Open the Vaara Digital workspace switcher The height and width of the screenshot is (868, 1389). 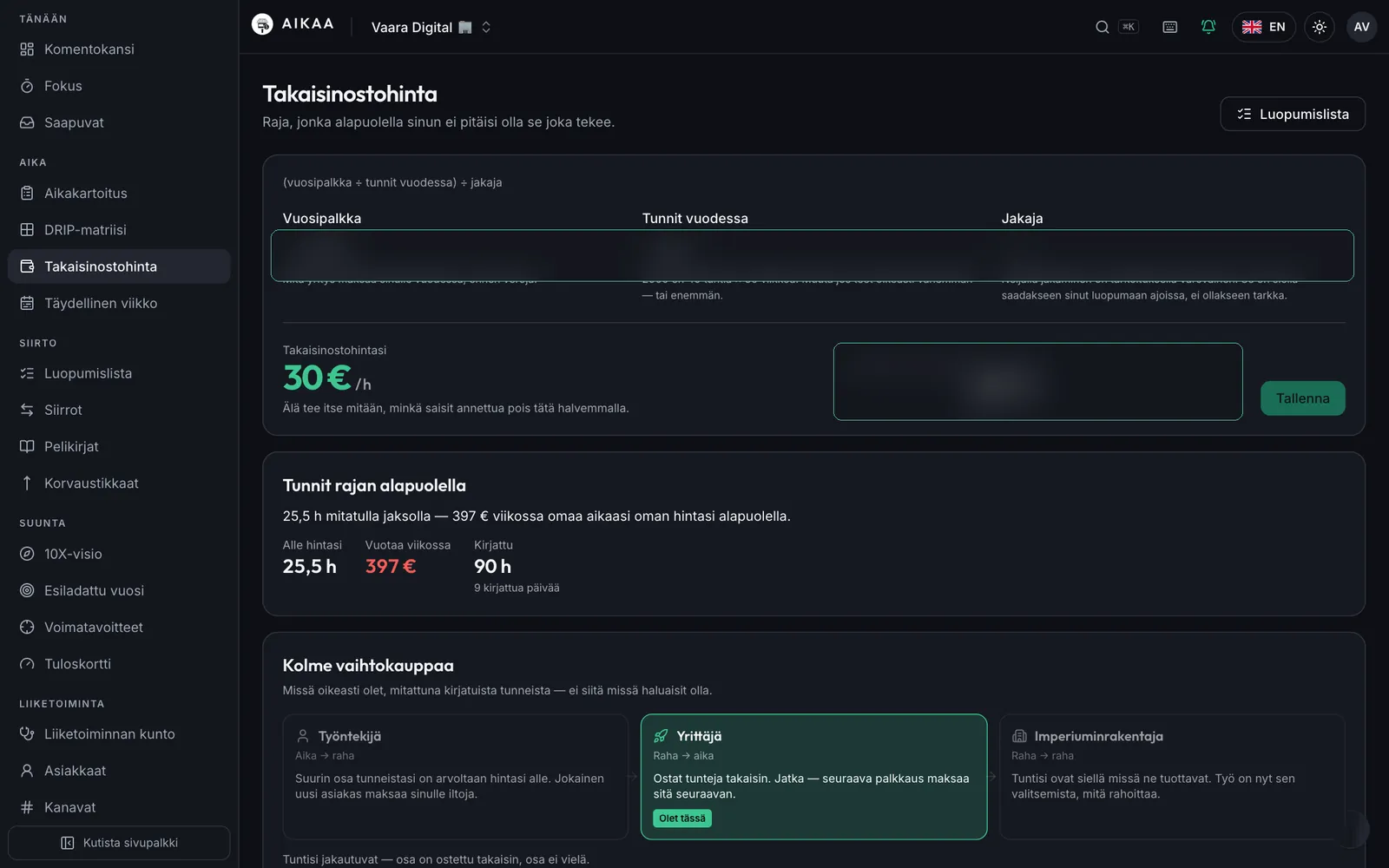coord(431,27)
